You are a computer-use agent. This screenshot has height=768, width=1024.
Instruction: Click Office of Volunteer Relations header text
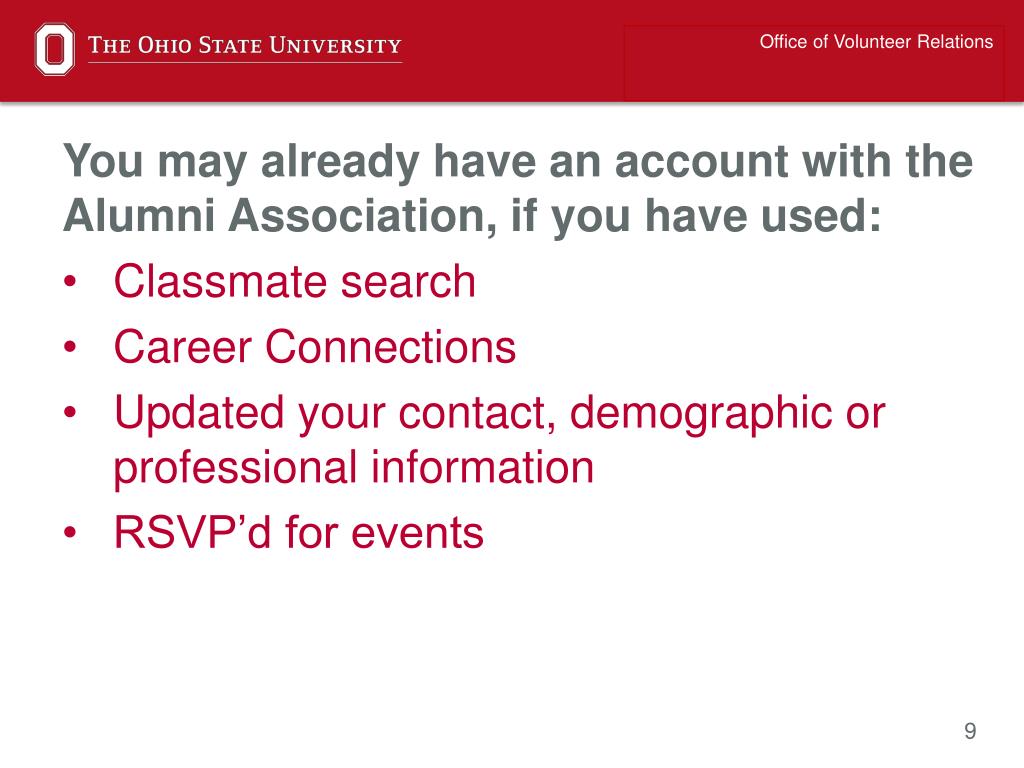pyautogui.click(x=876, y=42)
